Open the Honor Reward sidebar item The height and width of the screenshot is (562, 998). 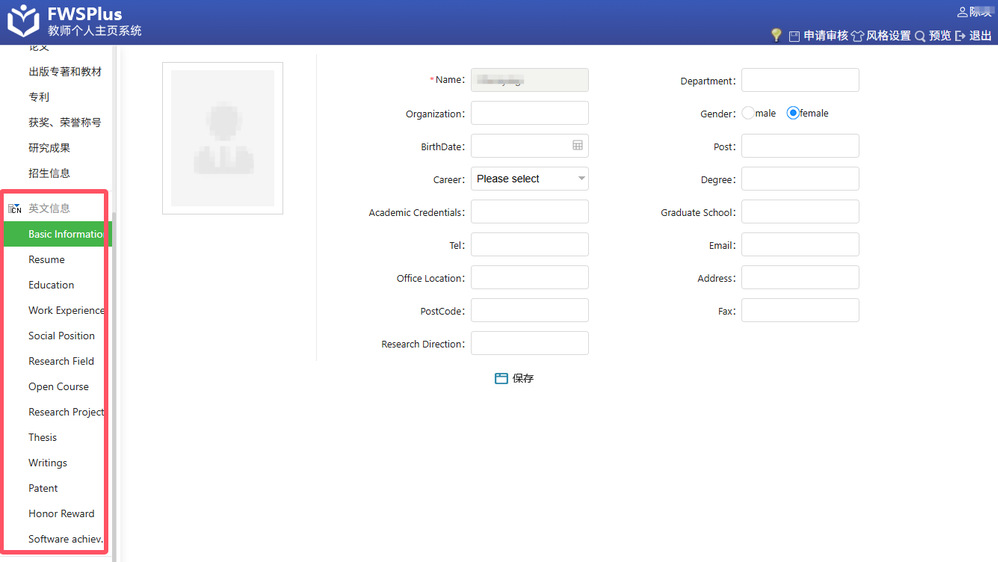click(61, 514)
